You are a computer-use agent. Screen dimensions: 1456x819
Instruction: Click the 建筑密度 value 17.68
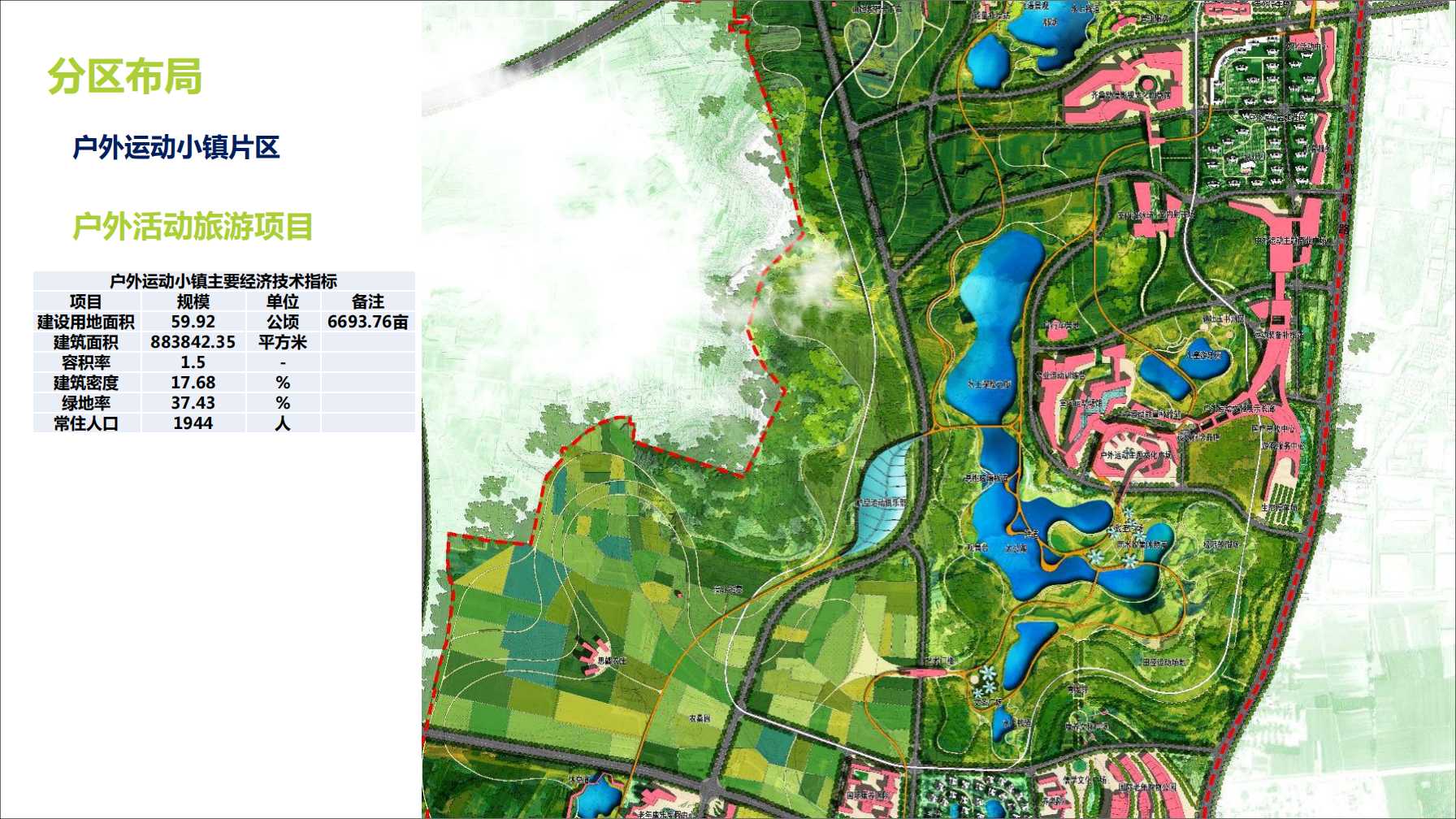click(x=193, y=383)
